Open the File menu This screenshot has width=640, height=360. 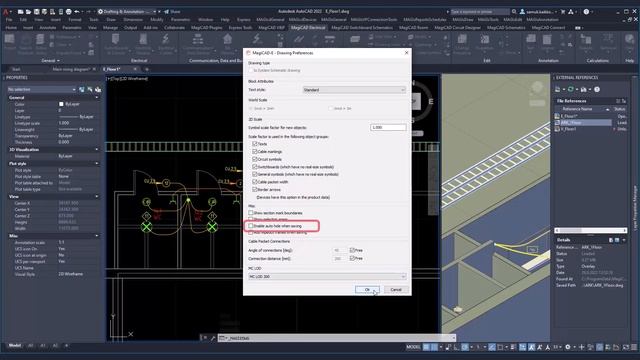point(9,20)
